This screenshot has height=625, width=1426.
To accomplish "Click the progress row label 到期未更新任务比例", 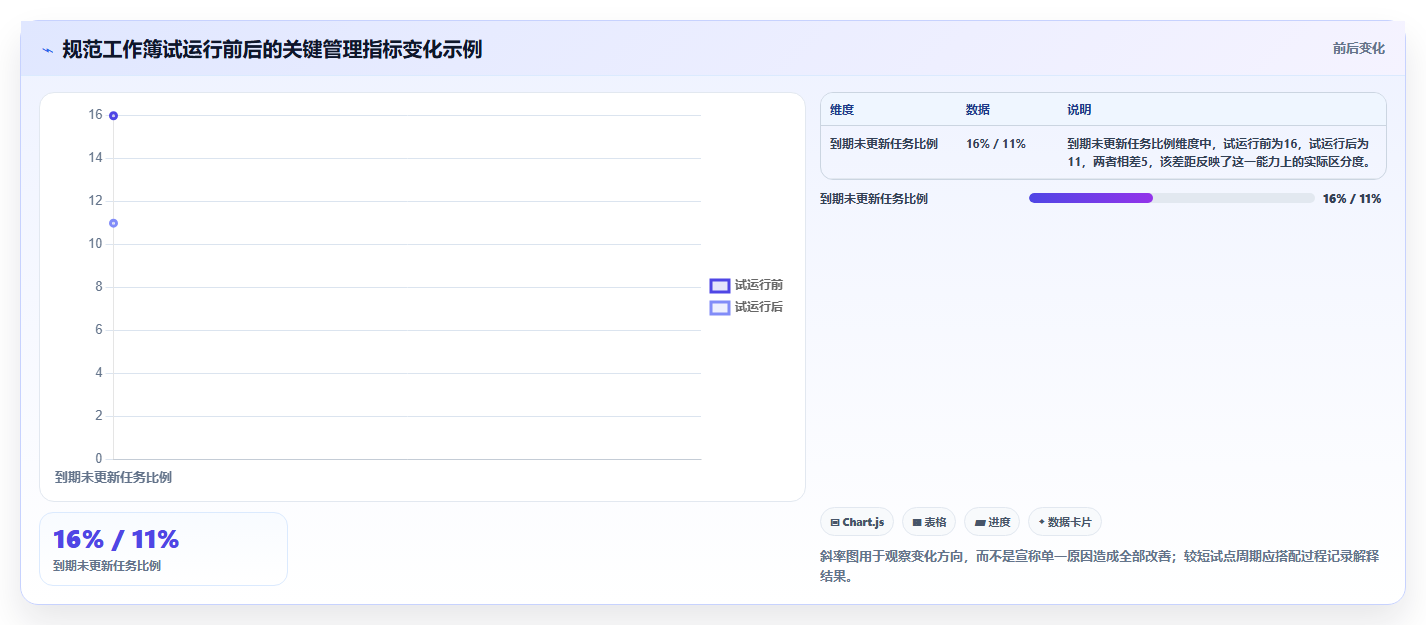I will click(874, 199).
